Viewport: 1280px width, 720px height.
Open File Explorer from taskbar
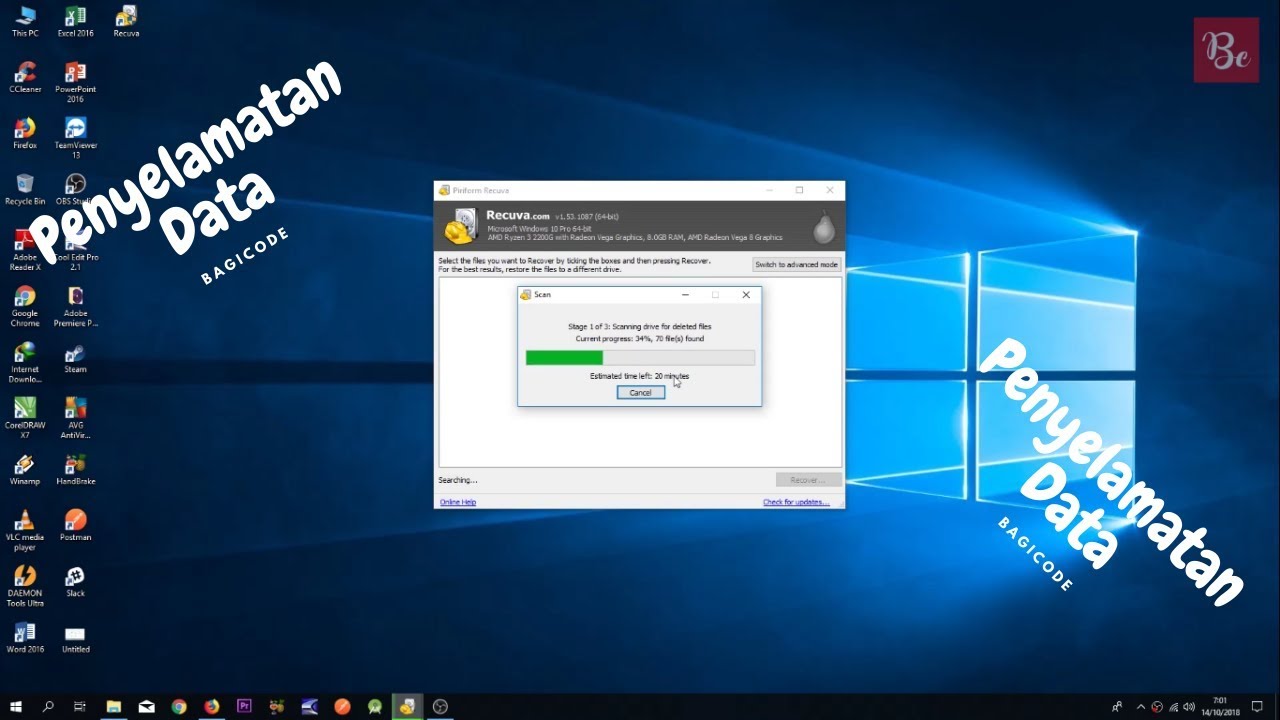click(x=113, y=706)
